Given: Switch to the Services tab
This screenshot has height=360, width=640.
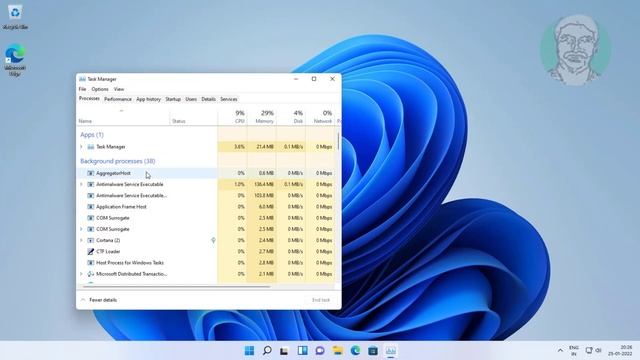Looking at the screenshot, I should click(x=229, y=99).
